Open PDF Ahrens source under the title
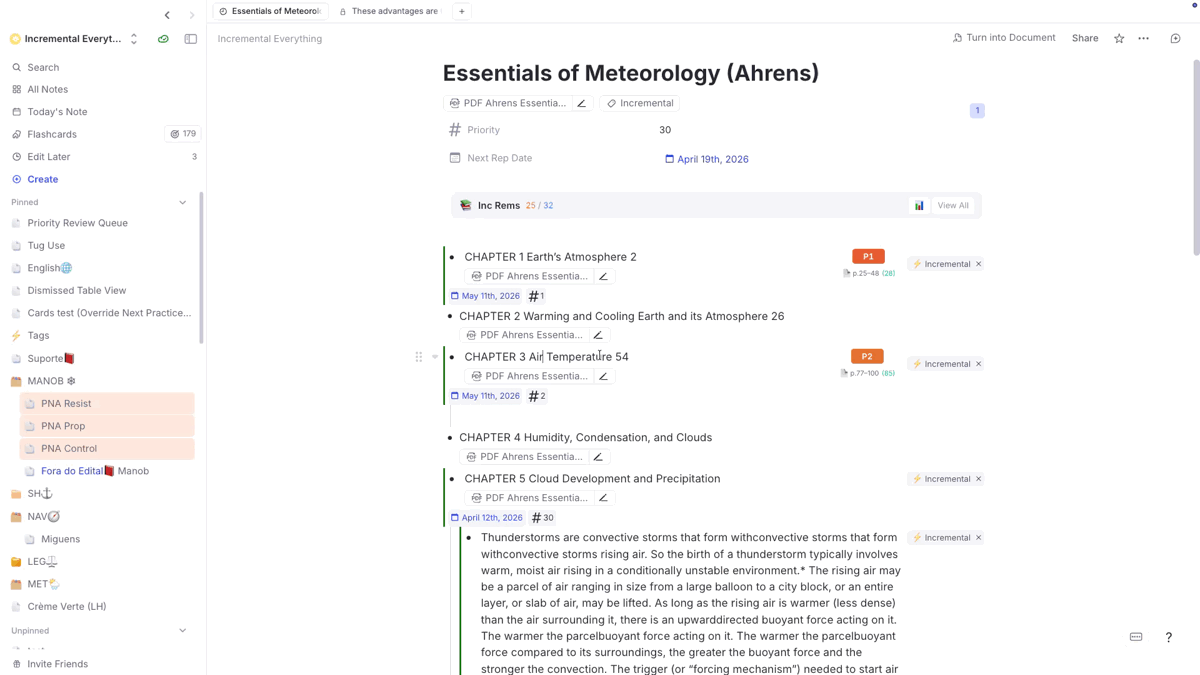 508,103
